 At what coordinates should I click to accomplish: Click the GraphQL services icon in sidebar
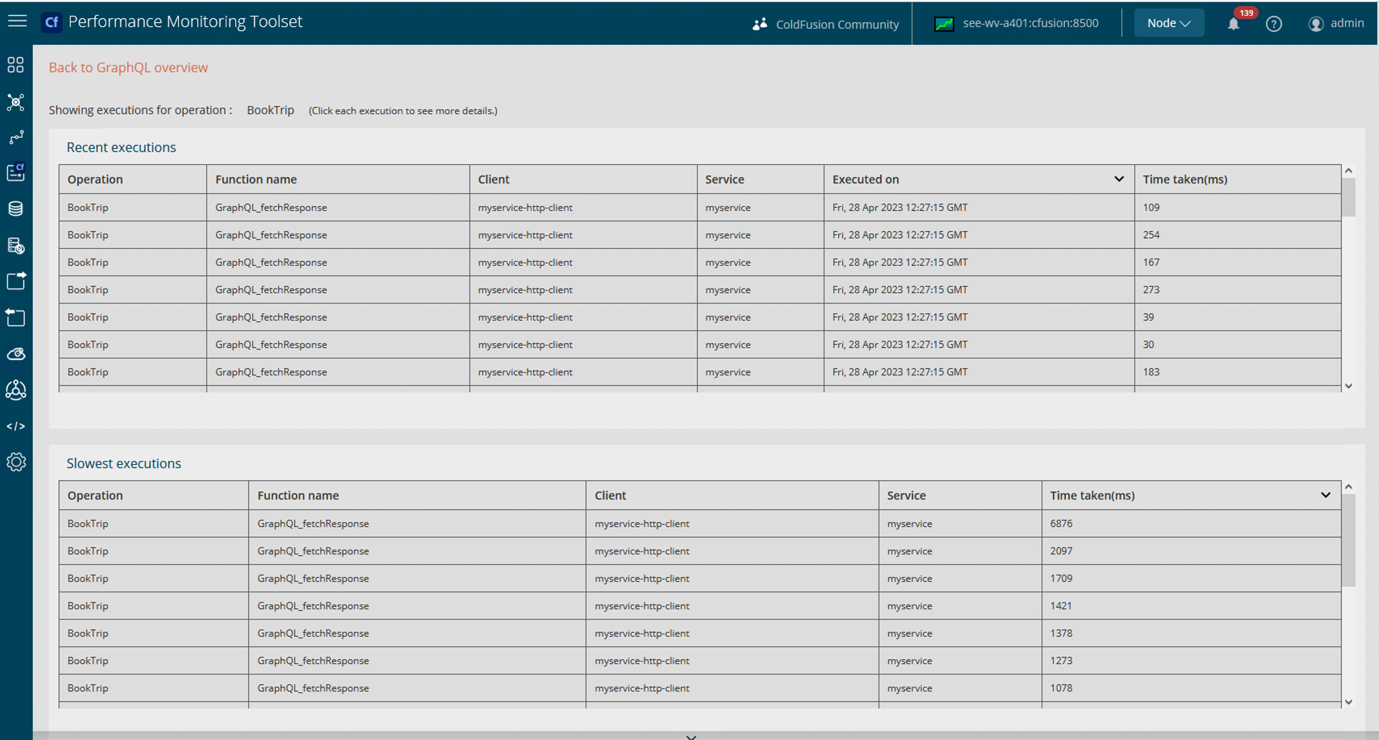pos(16,390)
